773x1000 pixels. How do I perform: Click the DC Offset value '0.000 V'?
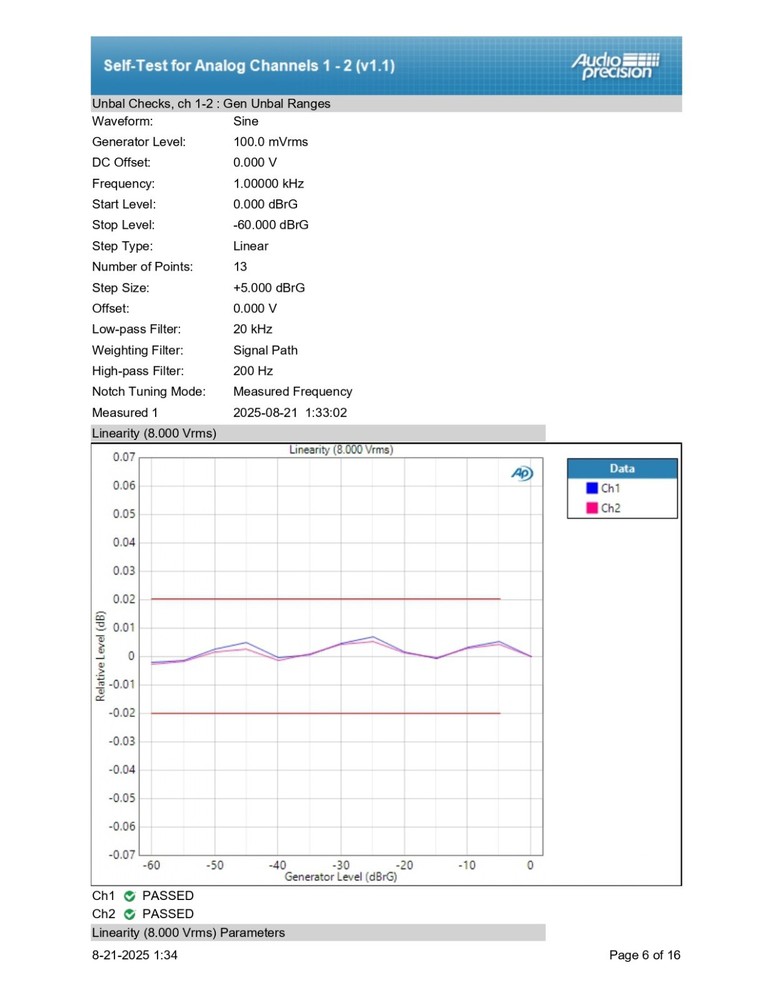255,163
